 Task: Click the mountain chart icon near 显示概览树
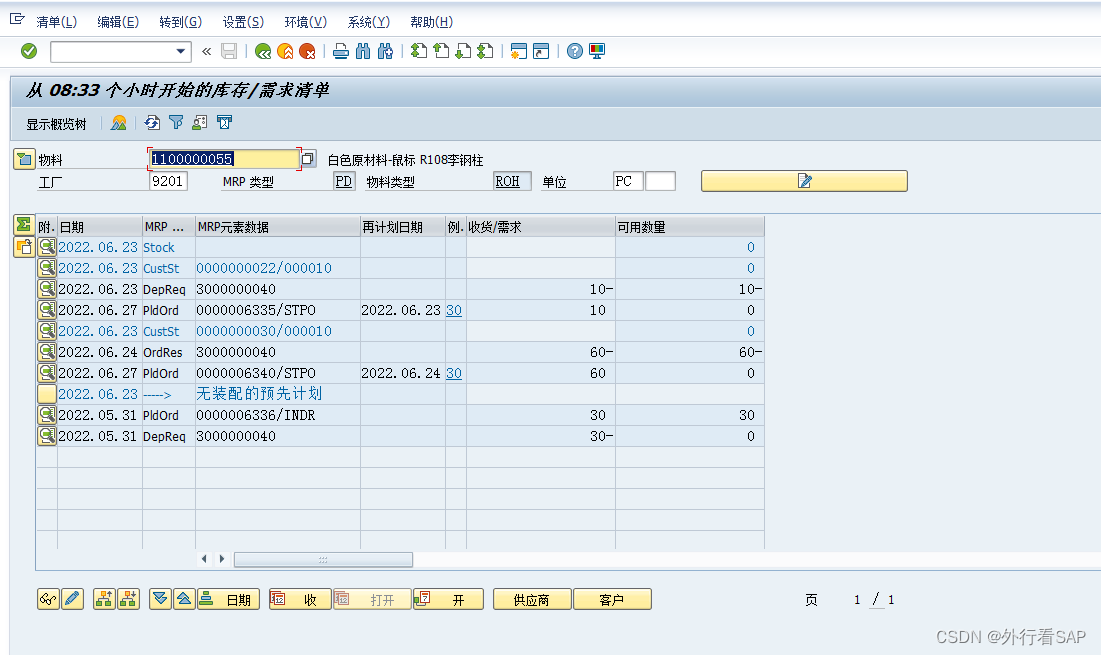click(119, 124)
